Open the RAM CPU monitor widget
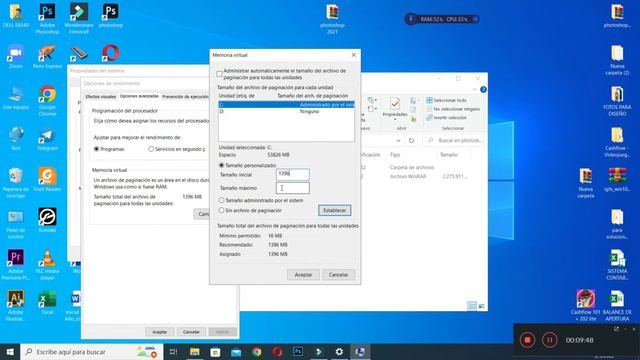The height and width of the screenshot is (360, 640). pos(442,19)
